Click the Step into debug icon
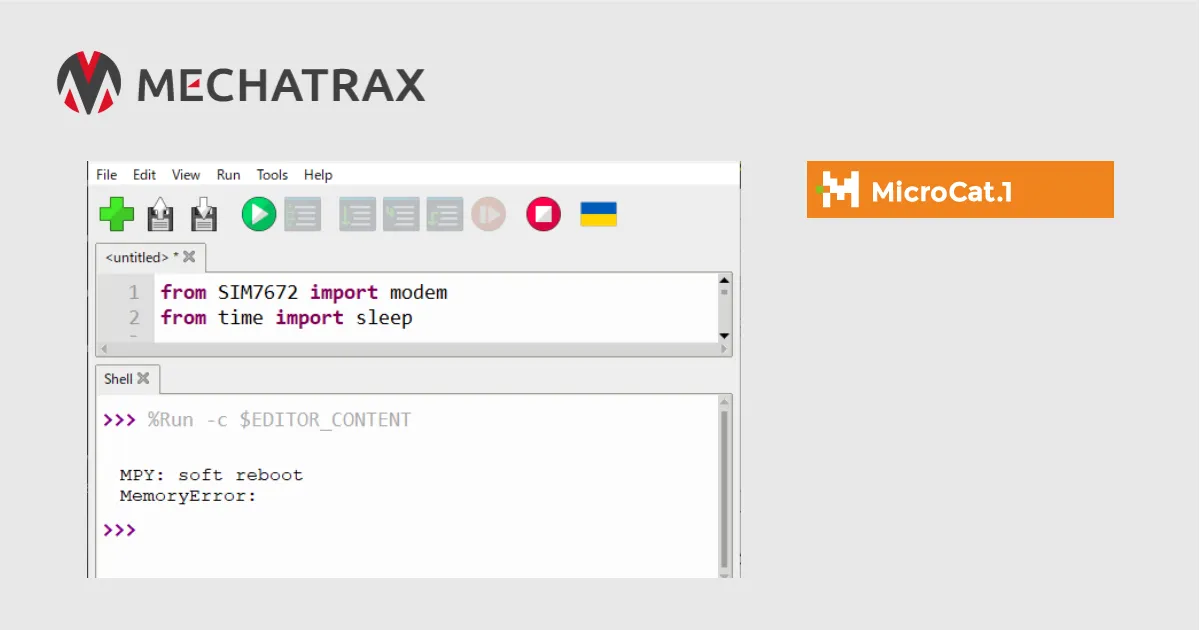1200x630 pixels. (401, 214)
